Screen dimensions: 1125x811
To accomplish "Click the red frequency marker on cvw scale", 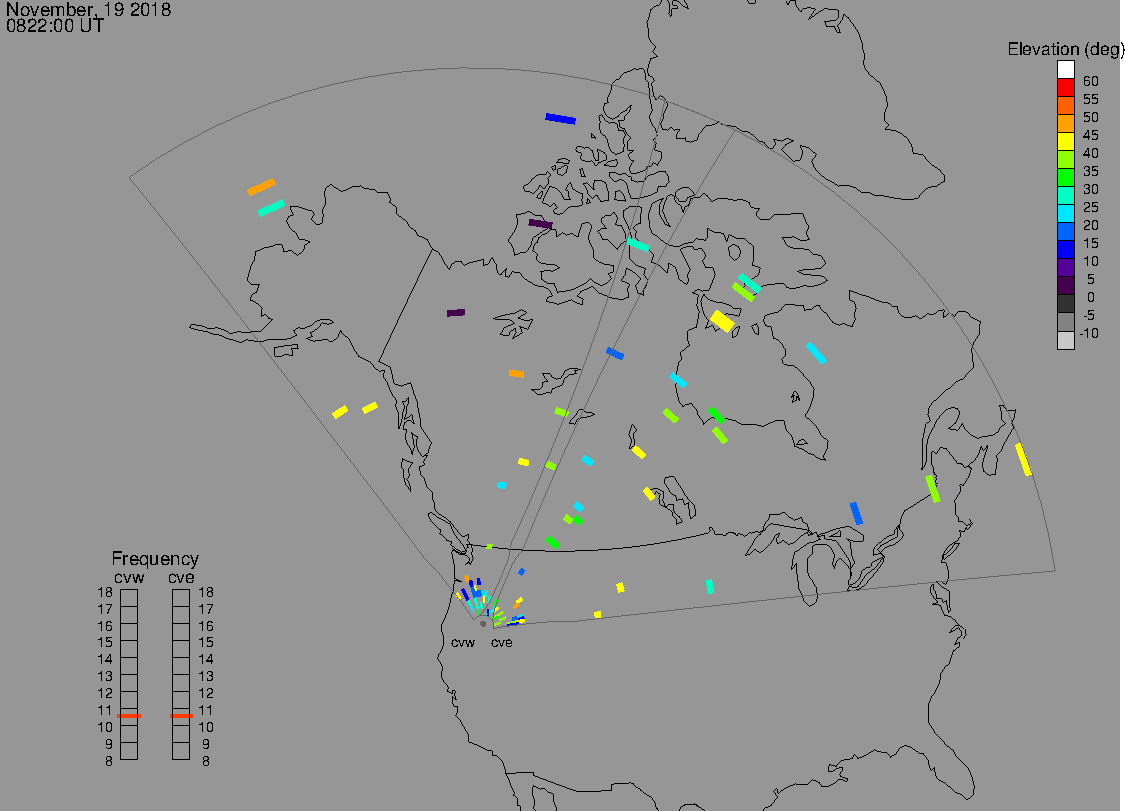I will tap(129, 716).
